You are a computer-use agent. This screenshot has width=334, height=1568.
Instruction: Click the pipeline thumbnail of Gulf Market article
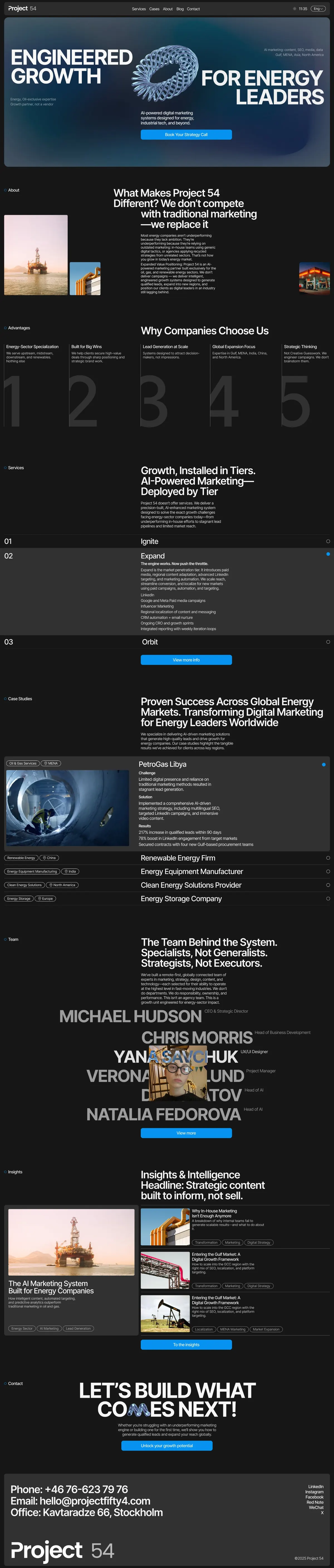164,1271
